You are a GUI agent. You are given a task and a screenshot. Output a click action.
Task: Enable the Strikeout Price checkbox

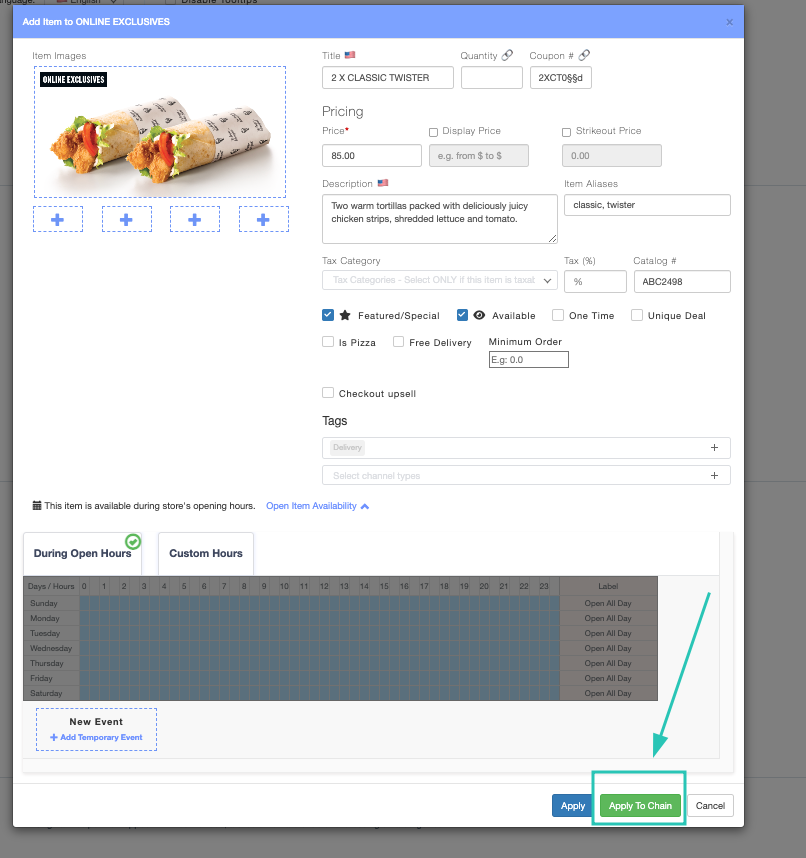tap(566, 132)
